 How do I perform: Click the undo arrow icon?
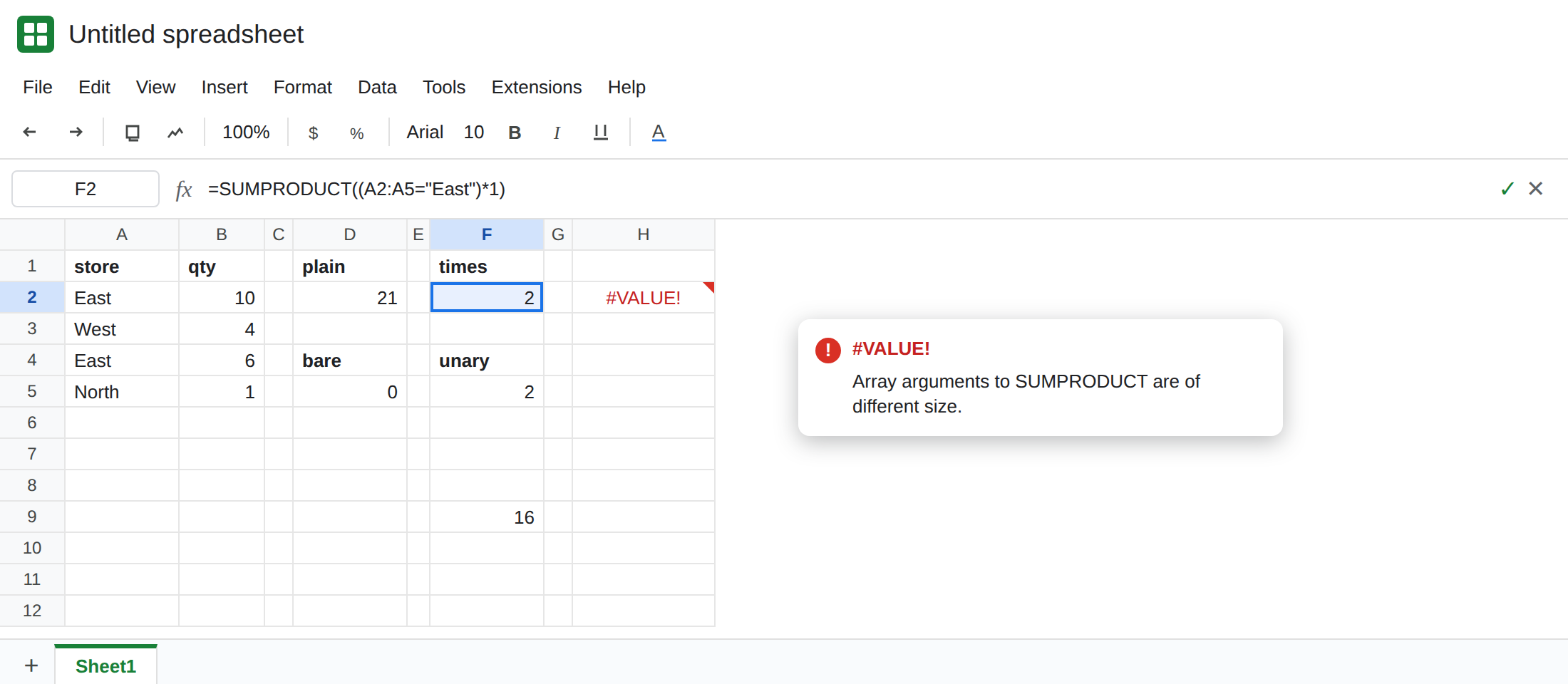click(30, 132)
